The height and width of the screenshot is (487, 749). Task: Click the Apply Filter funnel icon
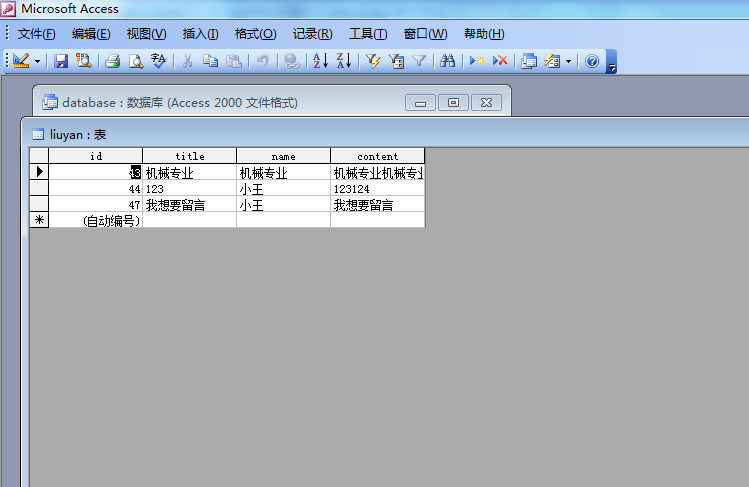coord(419,61)
